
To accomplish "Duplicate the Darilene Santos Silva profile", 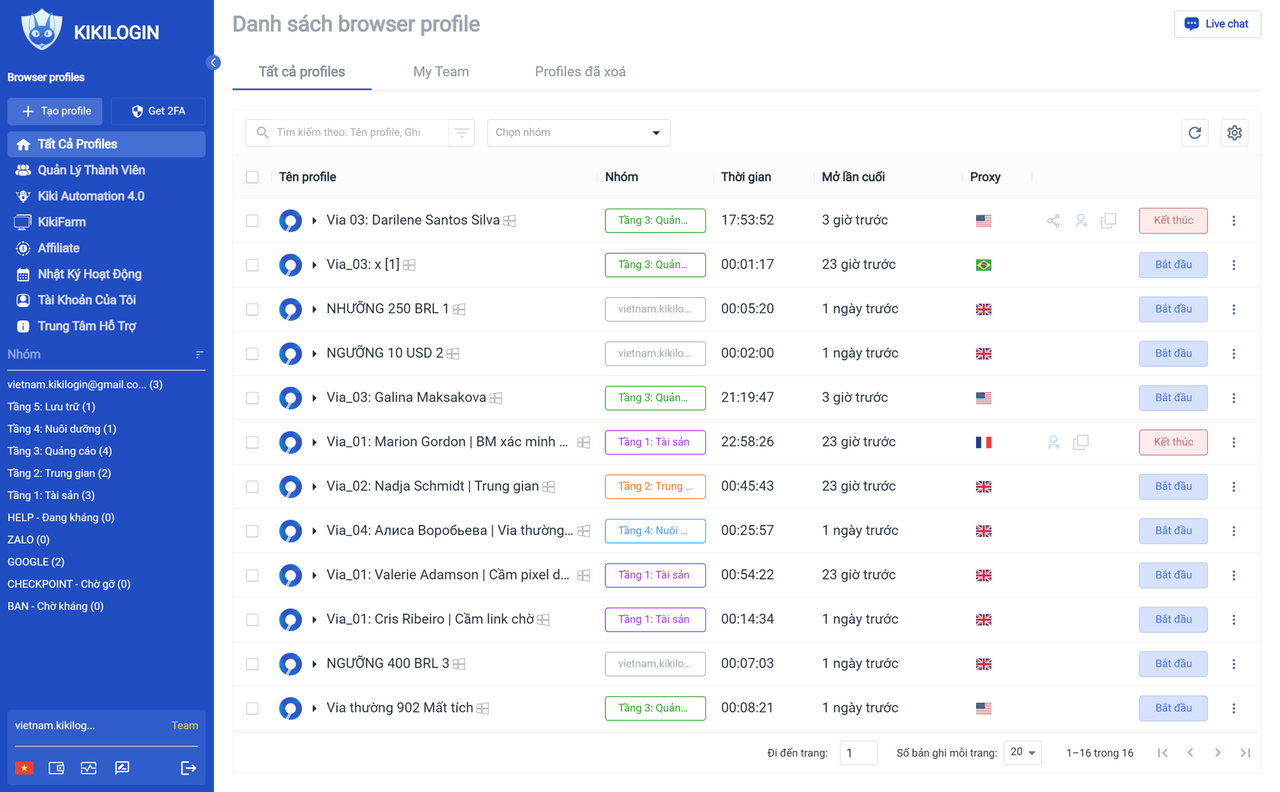I will (1108, 220).
